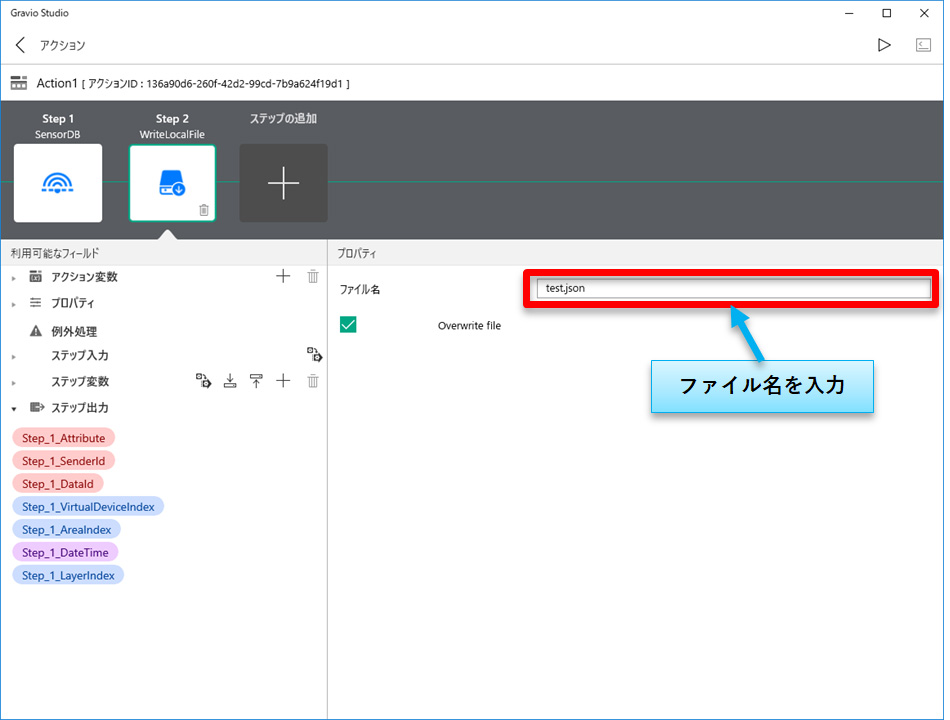Screen dimensions: 950x720
Task: Click the import download icon in ステップ変数 row
Action: coord(230,381)
